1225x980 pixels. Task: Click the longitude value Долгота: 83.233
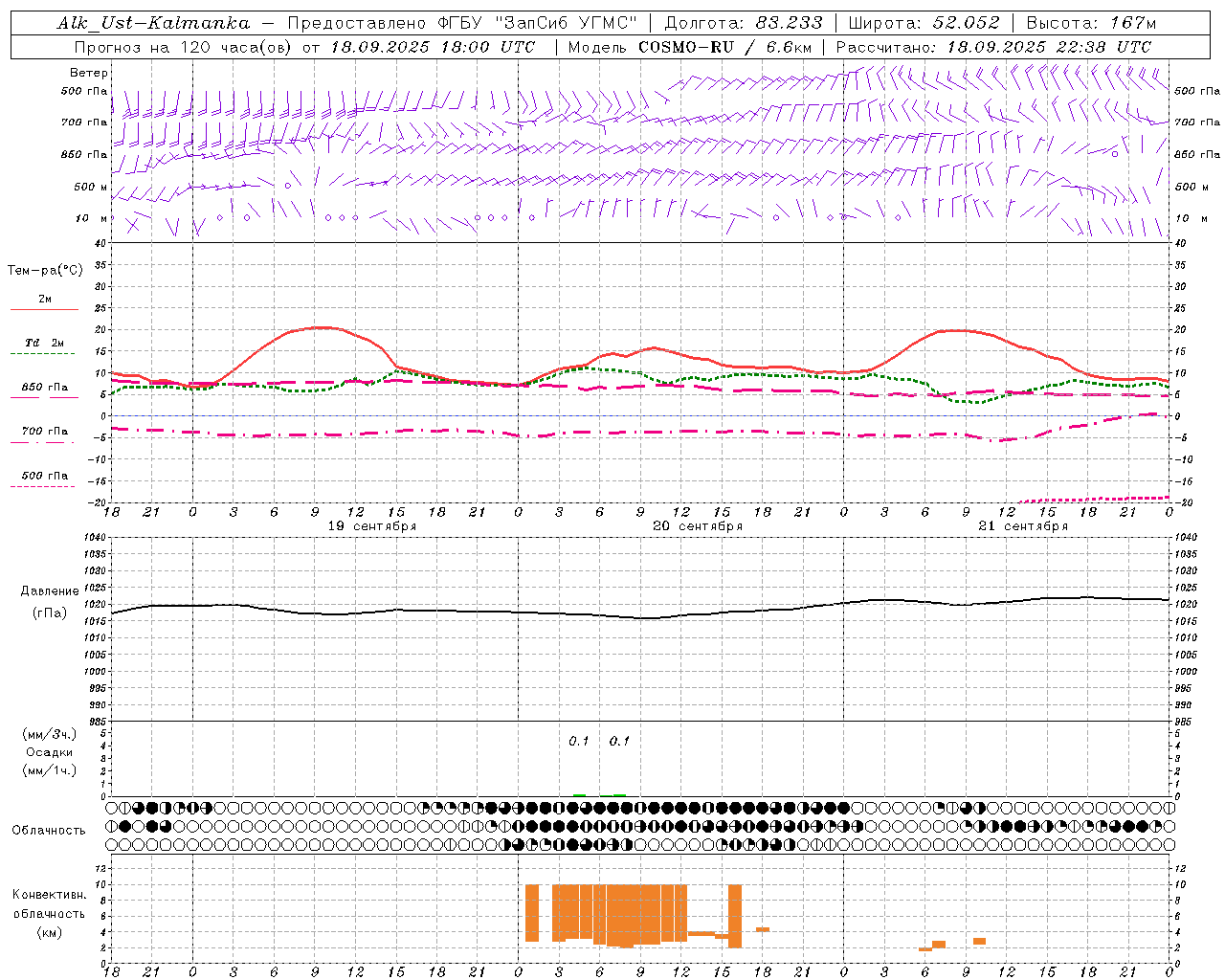click(x=743, y=23)
